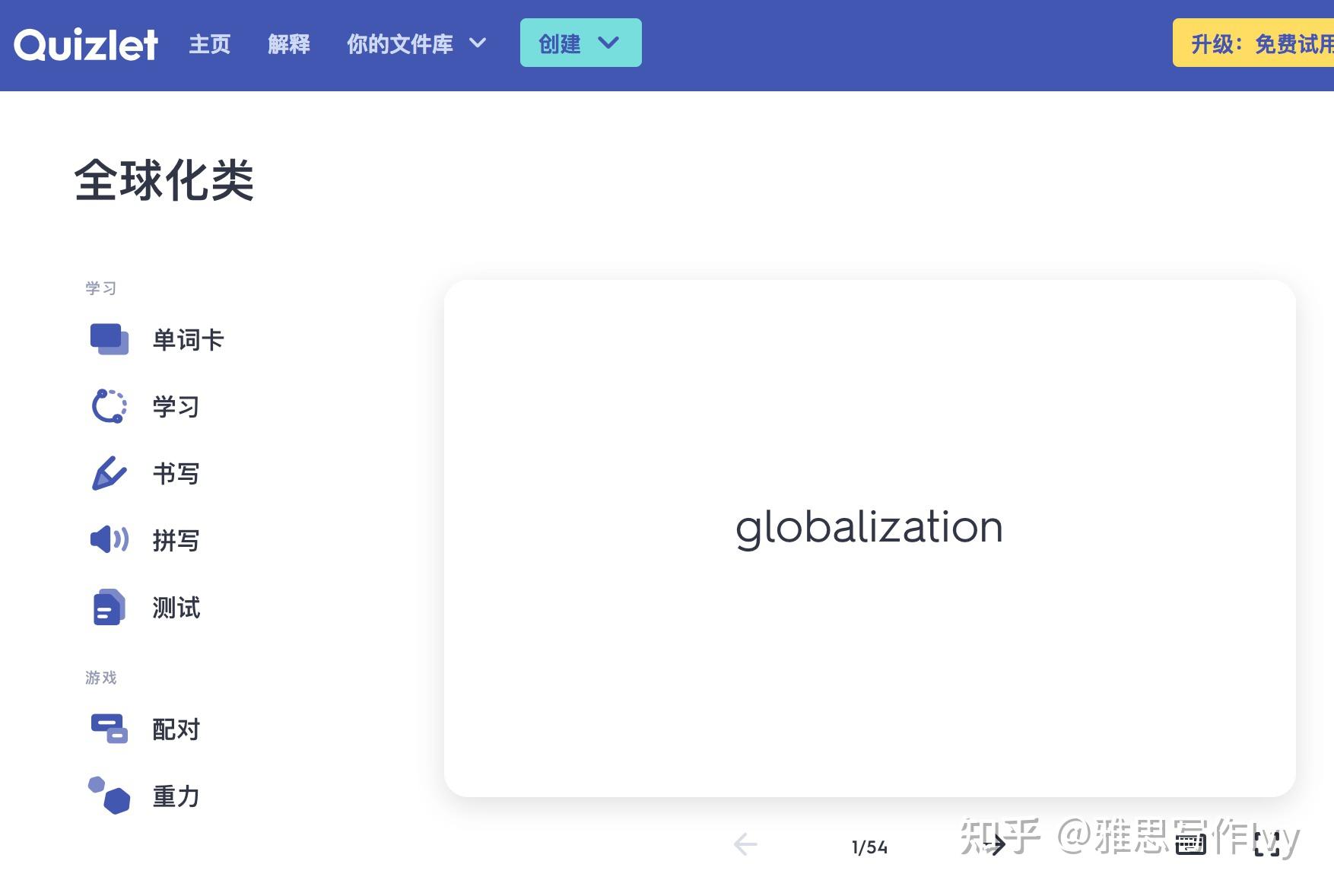
Task: Go to the 主页 home tab
Action: [209, 43]
